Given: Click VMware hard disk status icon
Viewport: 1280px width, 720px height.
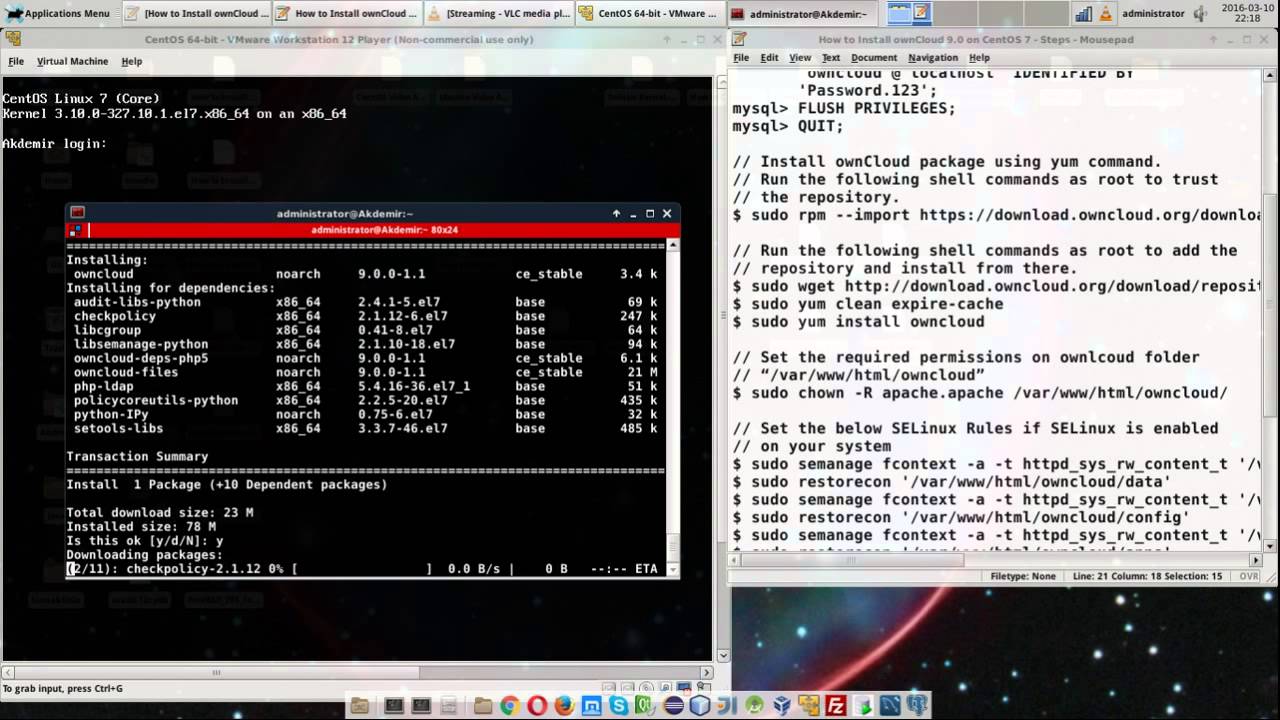Looking at the screenshot, I should click(608, 687).
